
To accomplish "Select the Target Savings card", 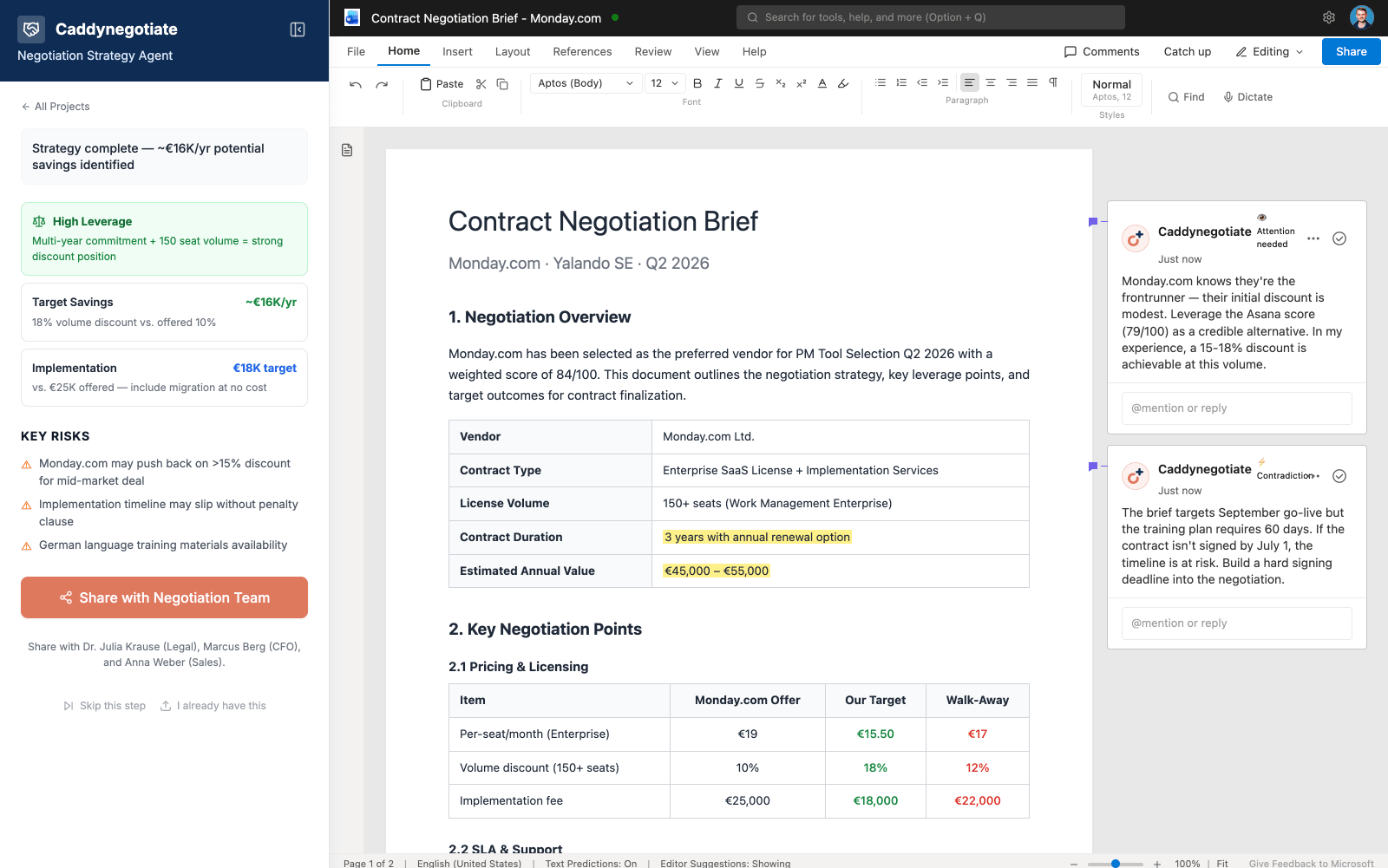I will tap(164, 312).
